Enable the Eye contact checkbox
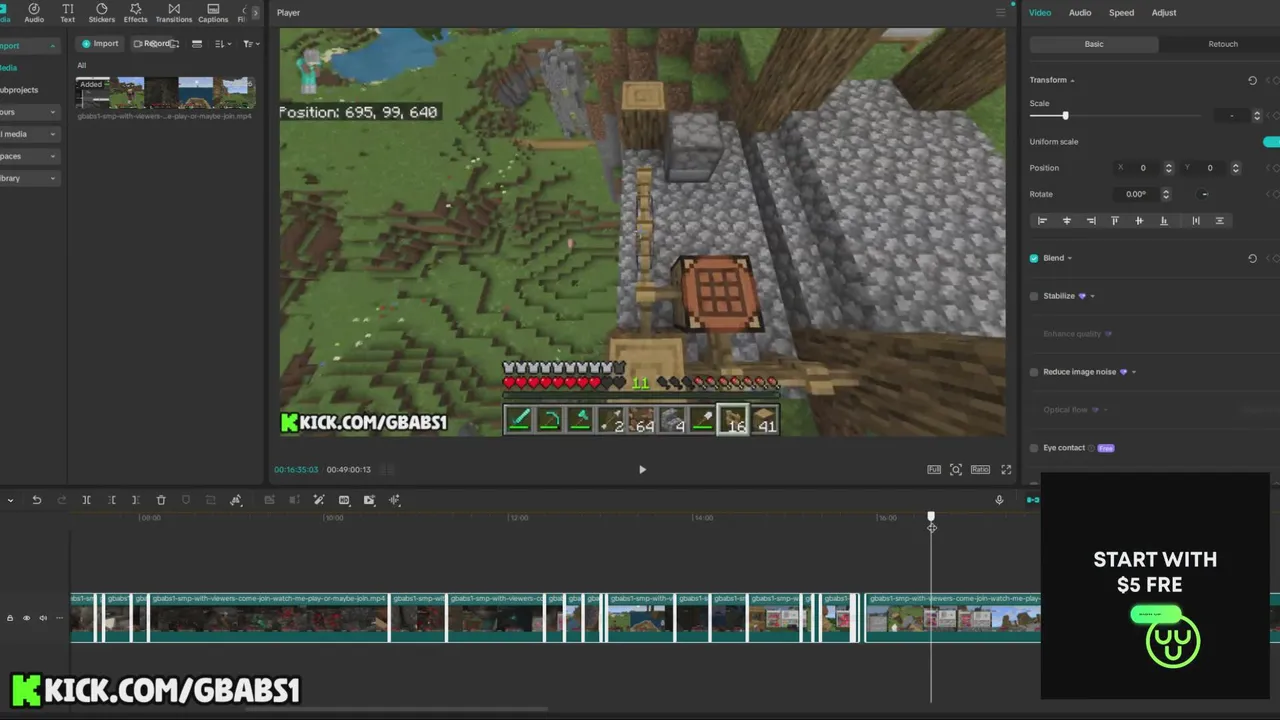The image size is (1280, 720). click(x=1034, y=448)
